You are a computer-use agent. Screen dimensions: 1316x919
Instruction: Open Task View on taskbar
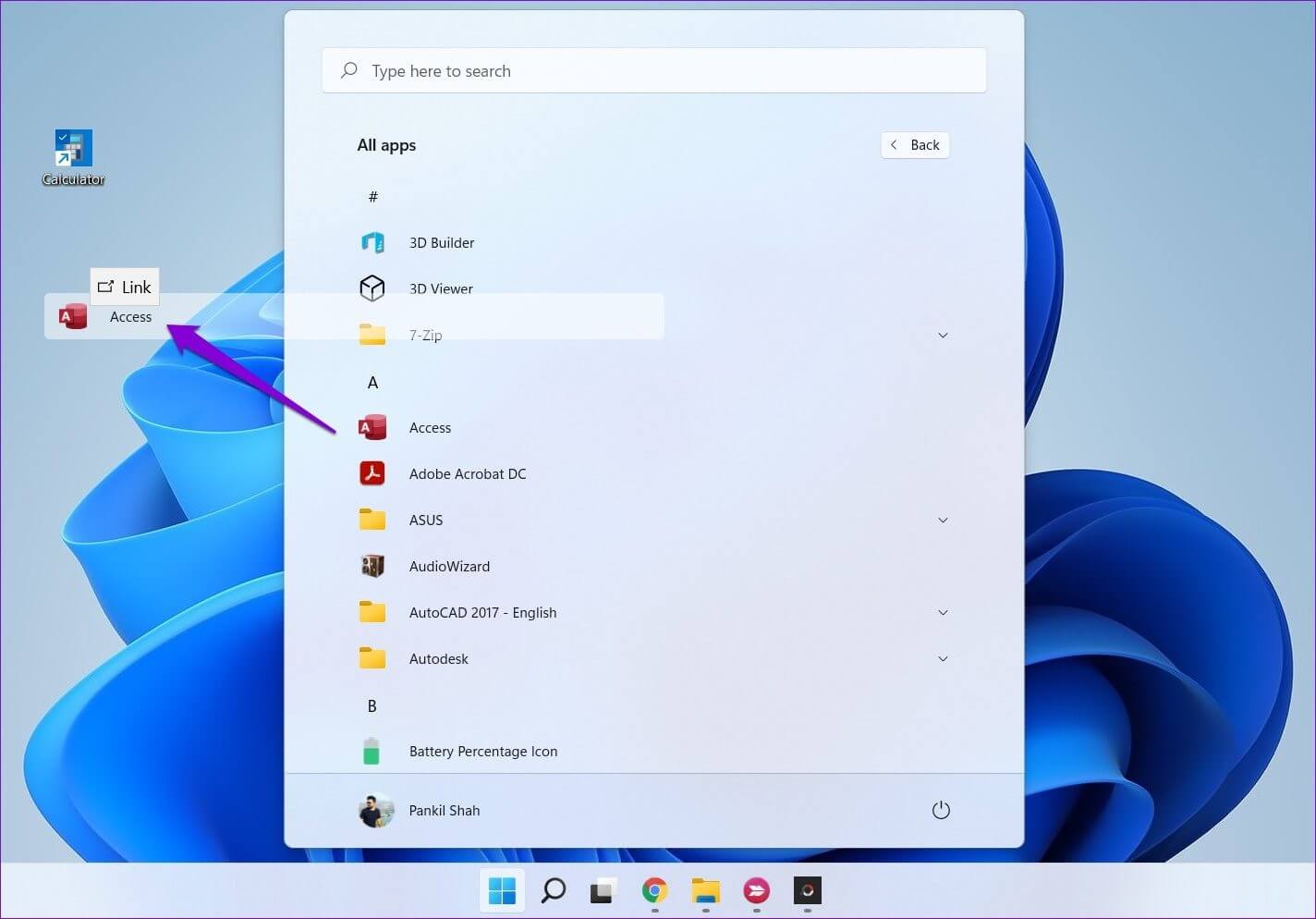603,891
